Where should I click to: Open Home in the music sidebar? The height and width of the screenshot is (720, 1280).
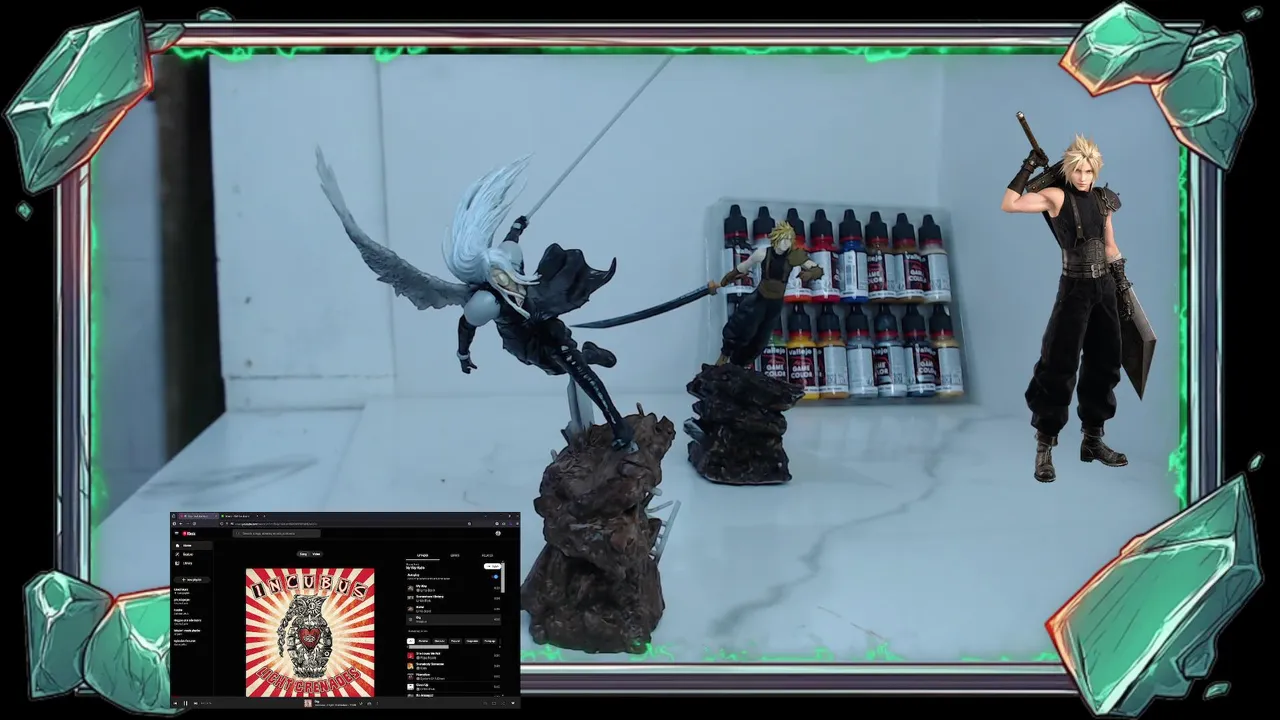[x=192, y=545]
